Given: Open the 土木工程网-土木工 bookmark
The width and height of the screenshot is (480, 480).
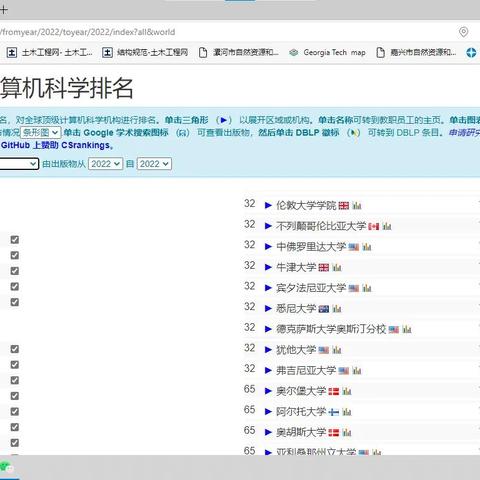Looking at the screenshot, I should click(50, 53).
